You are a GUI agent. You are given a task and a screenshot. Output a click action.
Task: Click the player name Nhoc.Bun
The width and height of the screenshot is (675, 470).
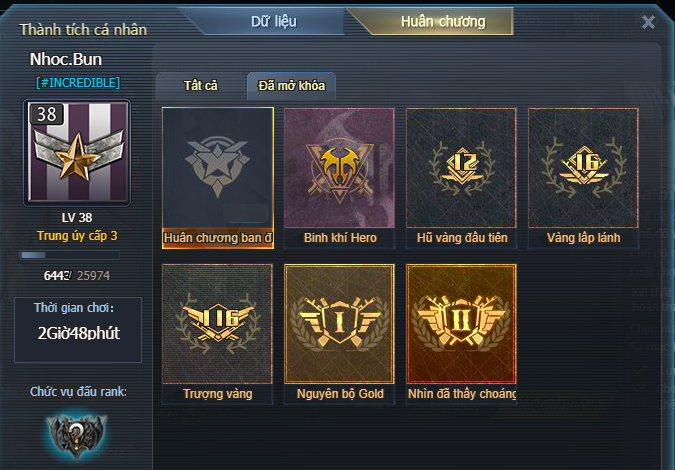click(x=66, y=59)
